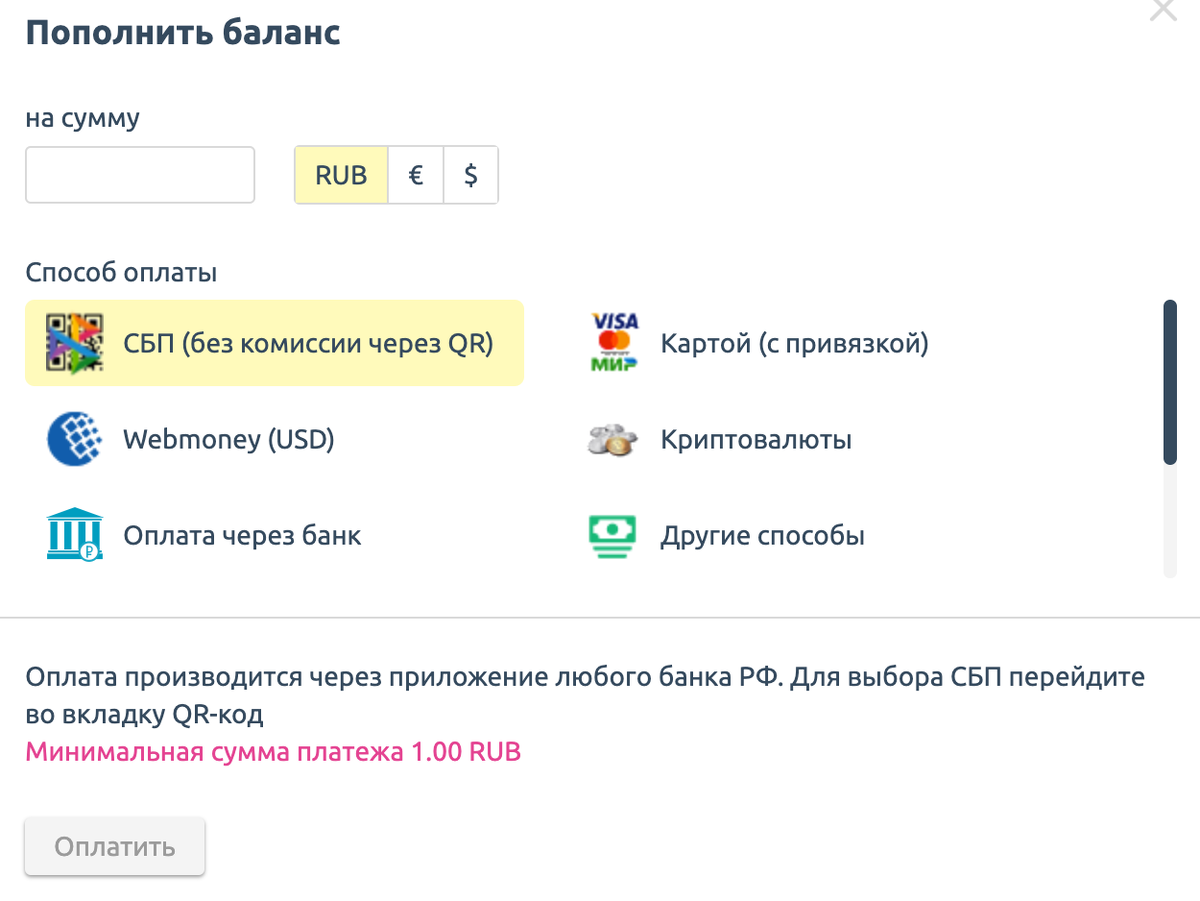Click the green banknote icon
Image resolution: width=1200 pixels, height=901 pixels.
612,533
